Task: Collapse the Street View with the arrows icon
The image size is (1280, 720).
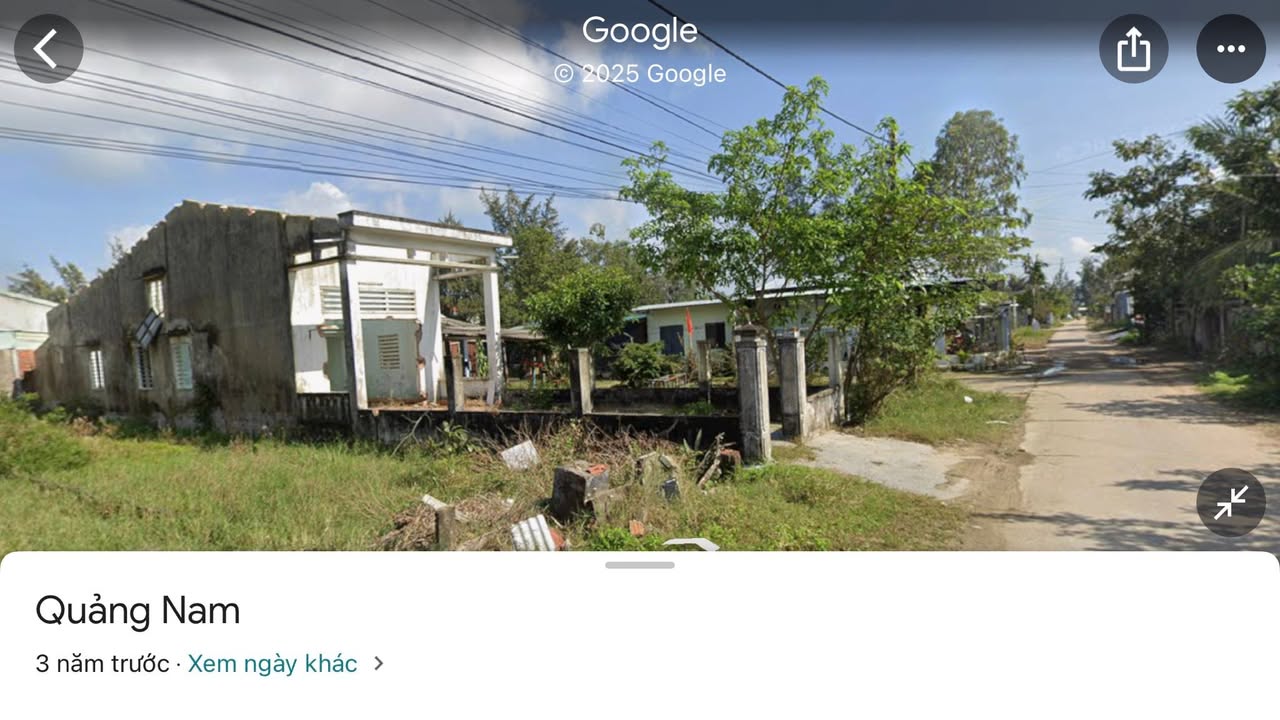Action: tap(1231, 502)
